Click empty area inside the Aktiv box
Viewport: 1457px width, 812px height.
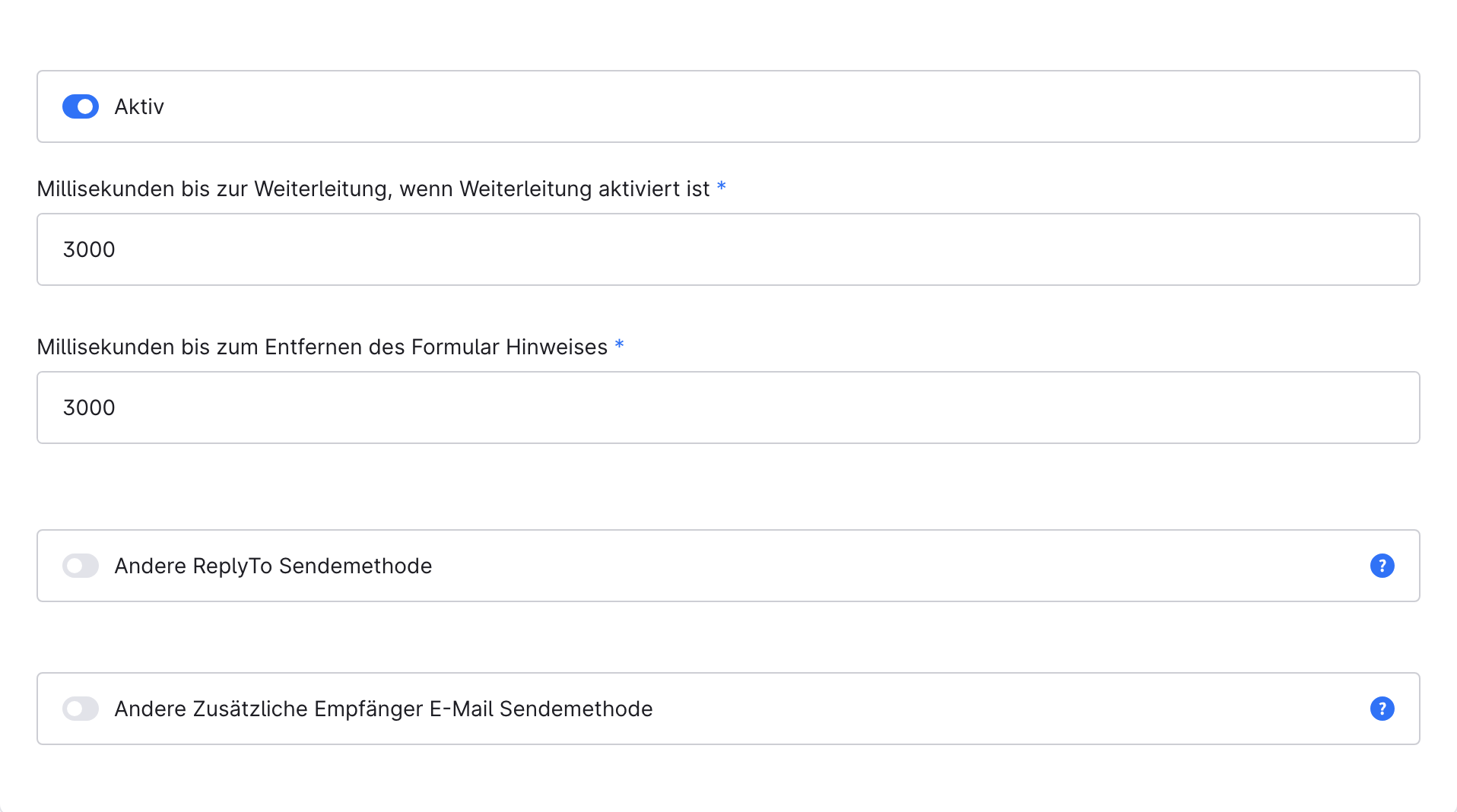click(760, 106)
